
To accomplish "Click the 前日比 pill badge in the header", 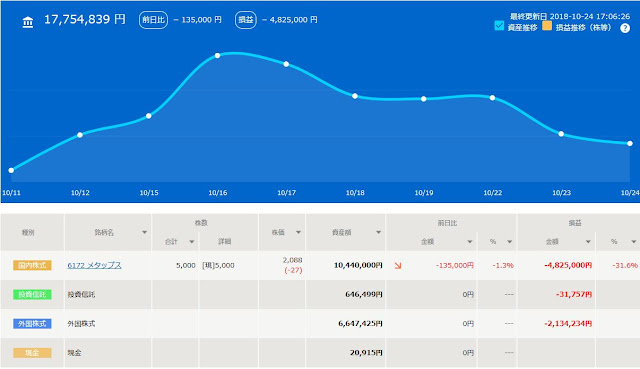I will click(153, 20).
